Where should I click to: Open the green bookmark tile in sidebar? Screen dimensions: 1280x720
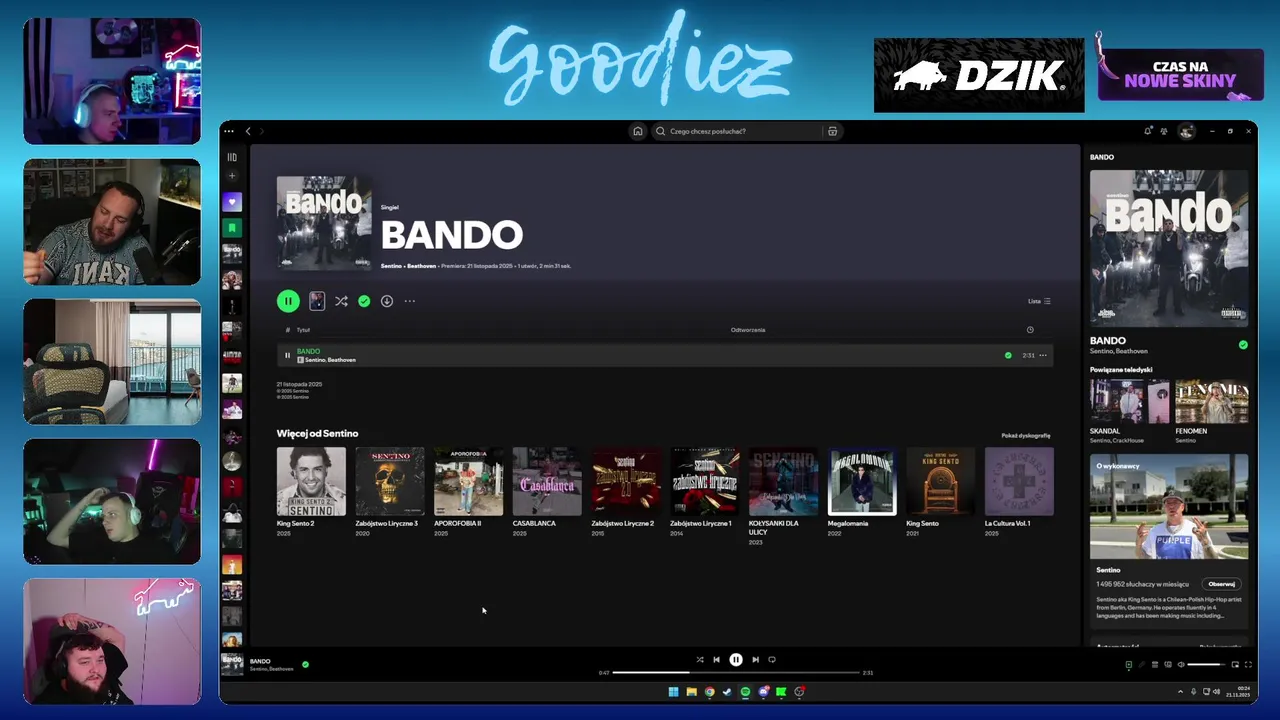point(232,228)
